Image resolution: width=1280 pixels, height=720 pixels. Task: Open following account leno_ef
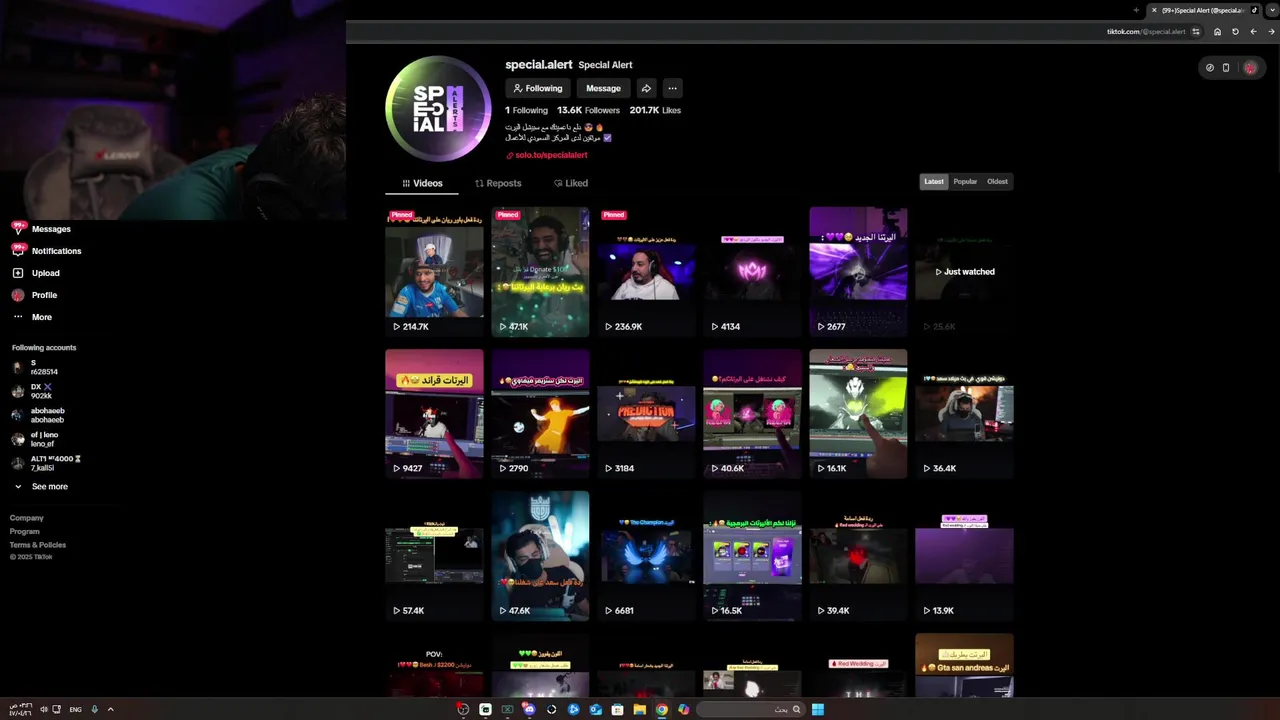coord(35,439)
